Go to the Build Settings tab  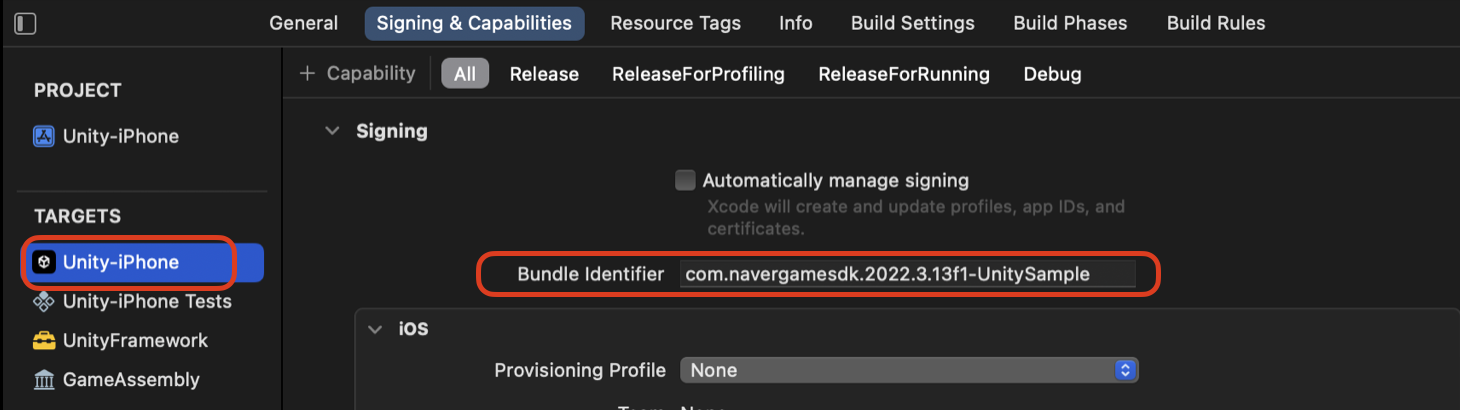913,23
